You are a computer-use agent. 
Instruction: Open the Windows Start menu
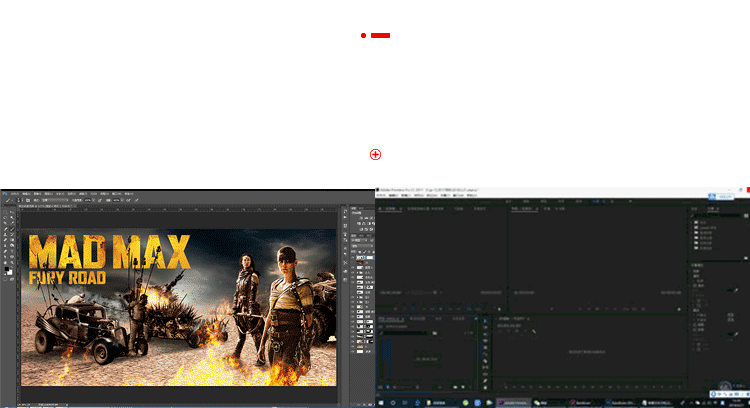click(x=381, y=403)
